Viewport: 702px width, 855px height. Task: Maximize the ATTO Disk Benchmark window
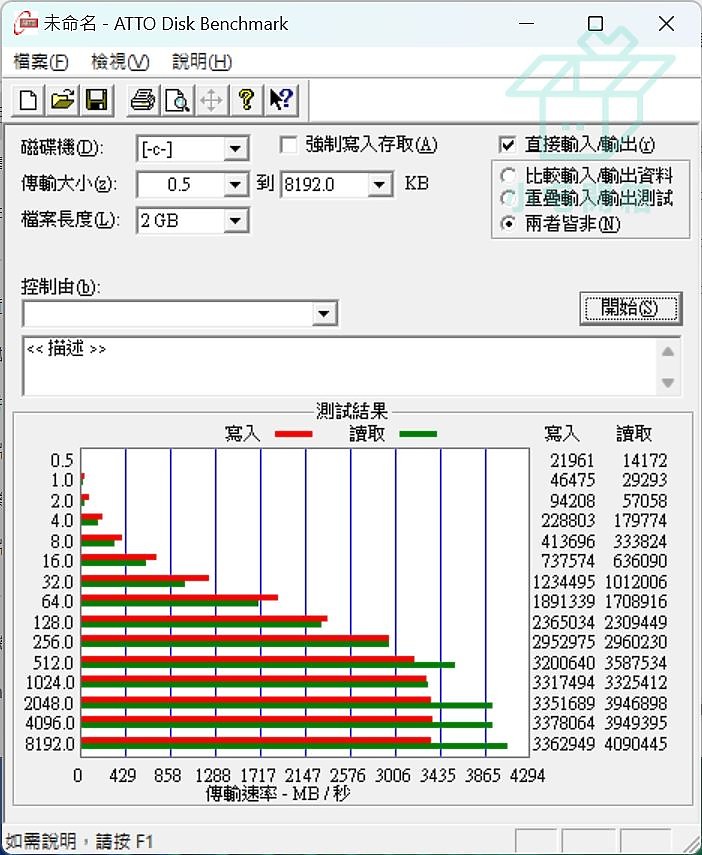tap(595, 24)
